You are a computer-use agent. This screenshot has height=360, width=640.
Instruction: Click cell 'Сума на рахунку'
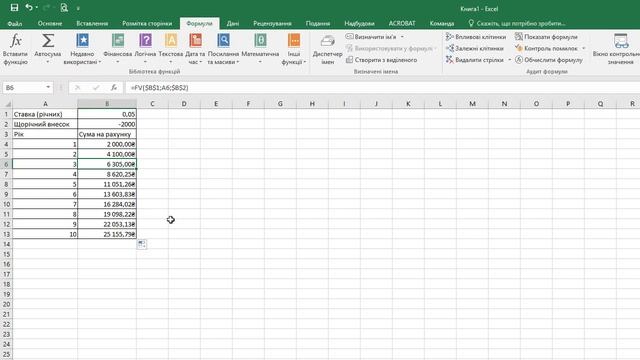107,134
